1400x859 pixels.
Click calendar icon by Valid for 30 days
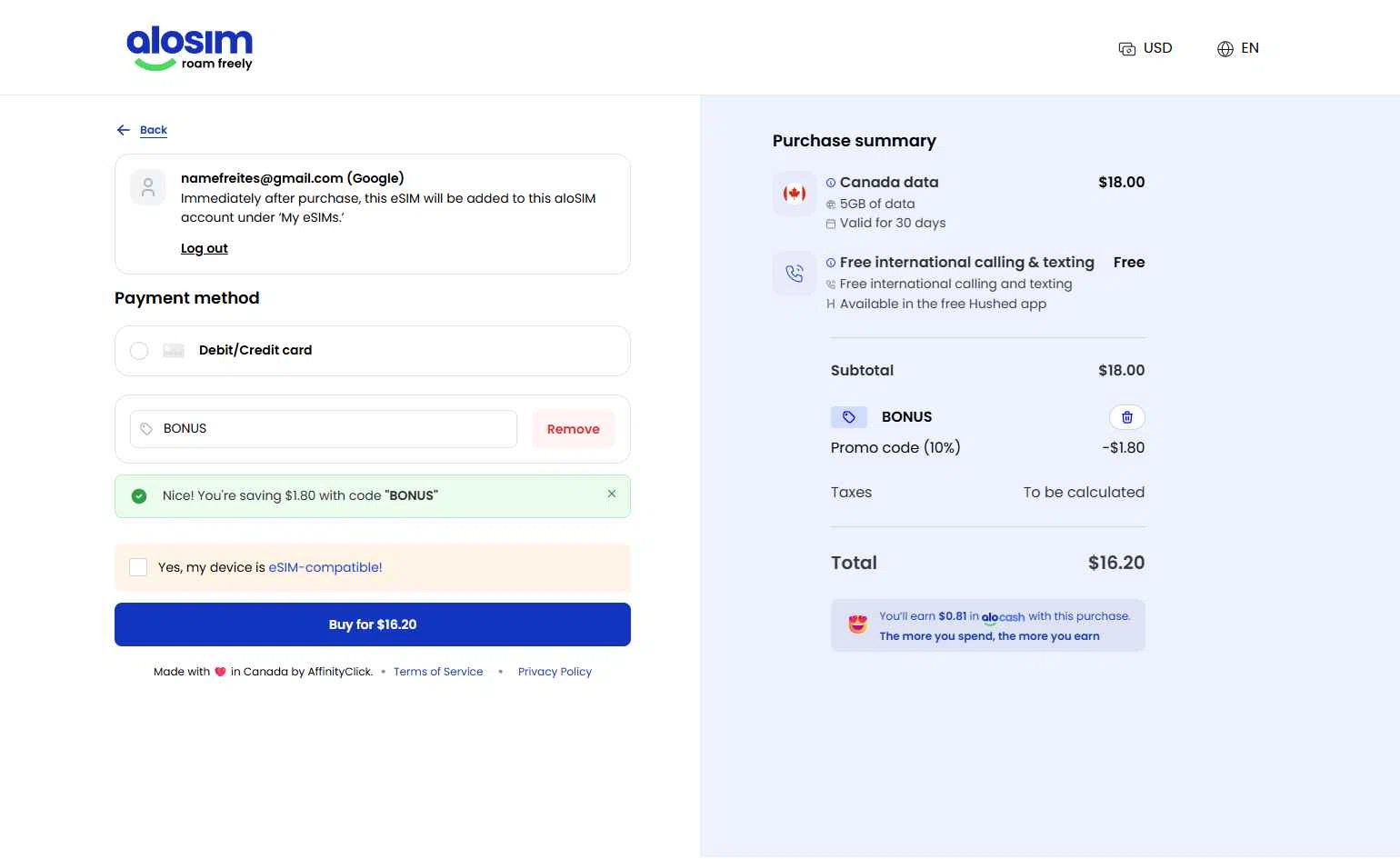[x=831, y=224]
